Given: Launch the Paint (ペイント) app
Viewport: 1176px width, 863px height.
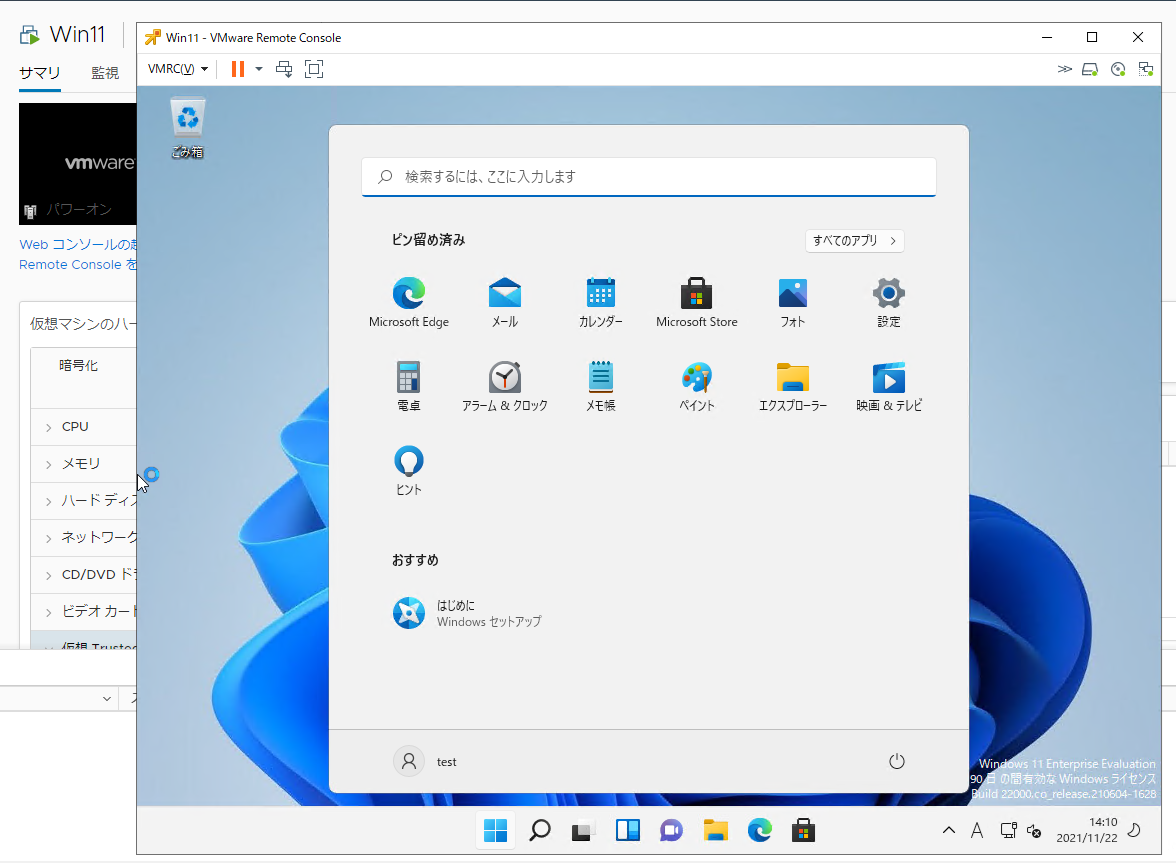Looking at the screenshot, I should point(697,386).
